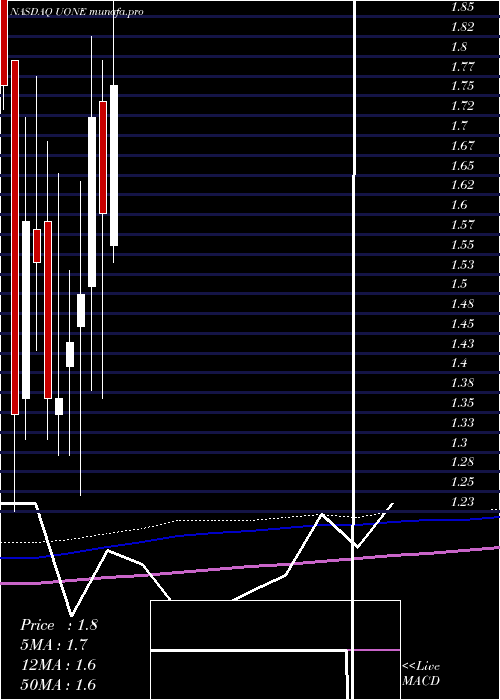Click the 1.5 price axis label

[459, 284]
